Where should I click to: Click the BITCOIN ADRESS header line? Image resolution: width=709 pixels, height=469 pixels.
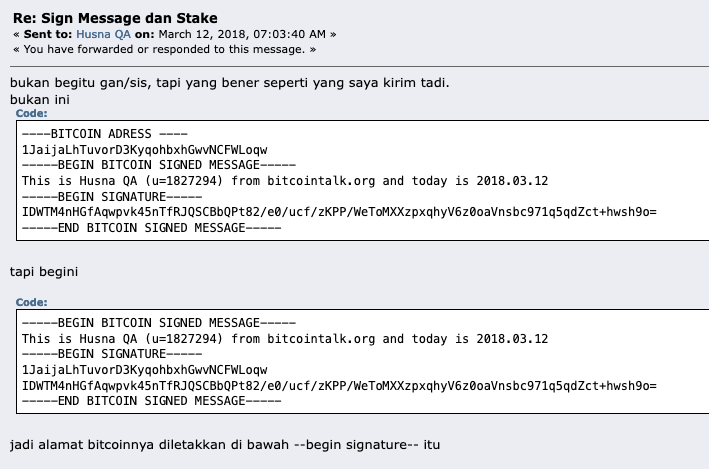(104, 134)
